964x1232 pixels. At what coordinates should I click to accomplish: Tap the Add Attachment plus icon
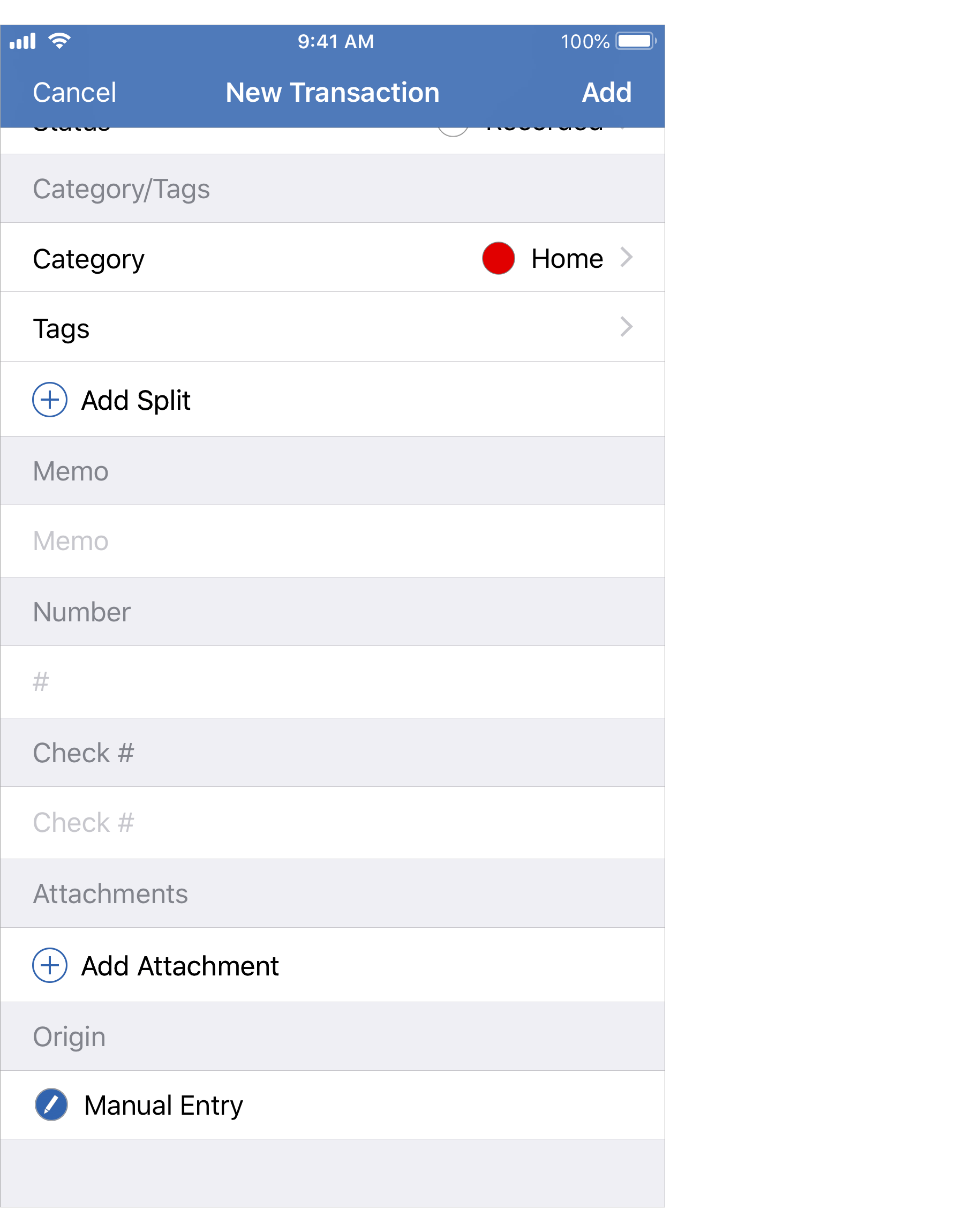pyautogui.click(x=50, y=966)
